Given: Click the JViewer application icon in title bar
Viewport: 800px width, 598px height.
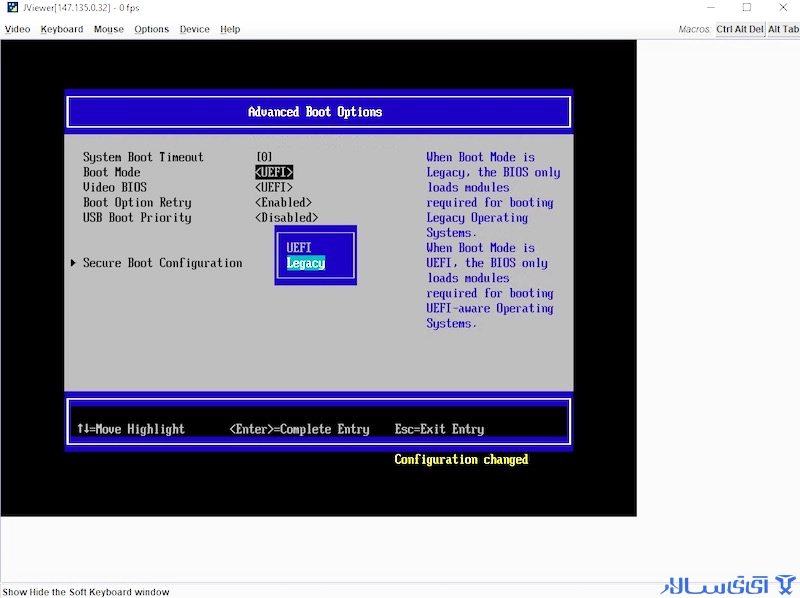Looking at the screenshot, I should 12,7.
